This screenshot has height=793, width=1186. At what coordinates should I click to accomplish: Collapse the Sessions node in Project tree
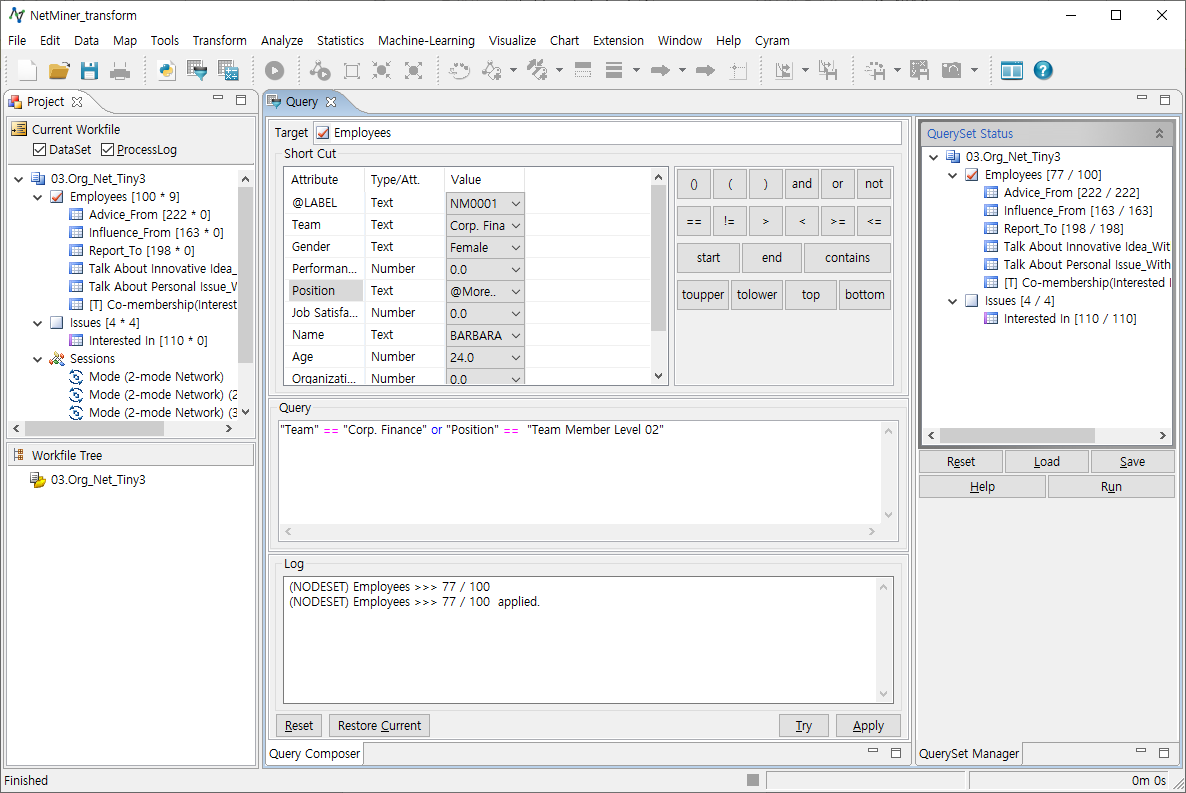[38, 359]
